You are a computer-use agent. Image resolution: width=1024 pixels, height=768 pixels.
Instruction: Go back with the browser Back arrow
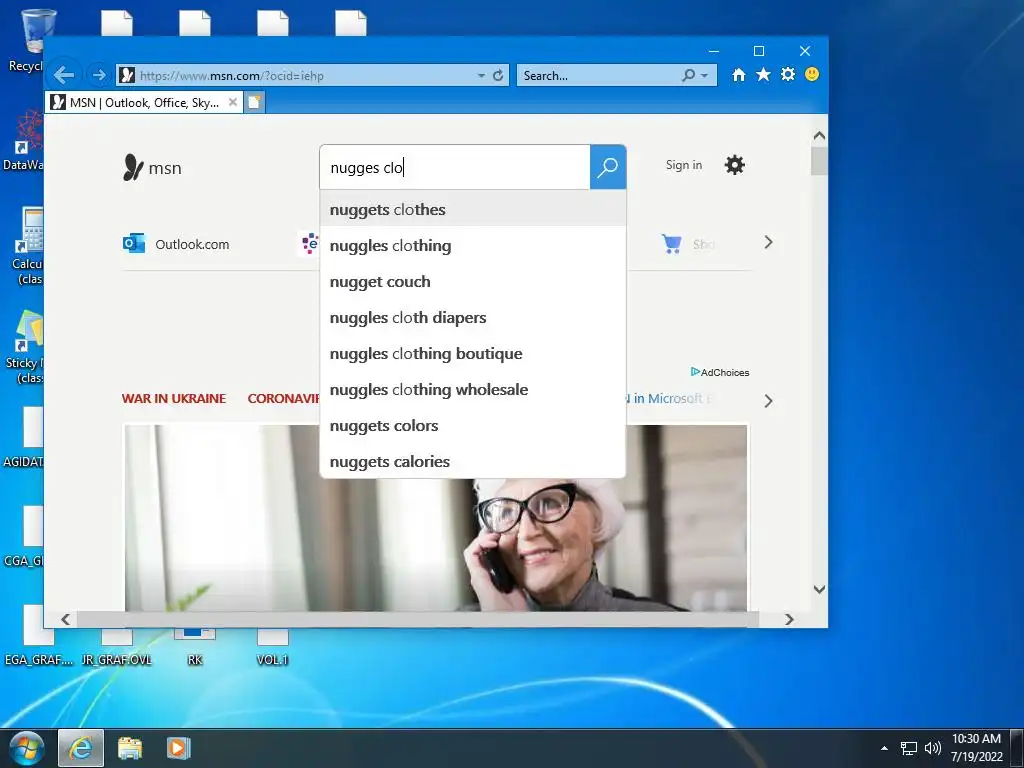(63, 75)
